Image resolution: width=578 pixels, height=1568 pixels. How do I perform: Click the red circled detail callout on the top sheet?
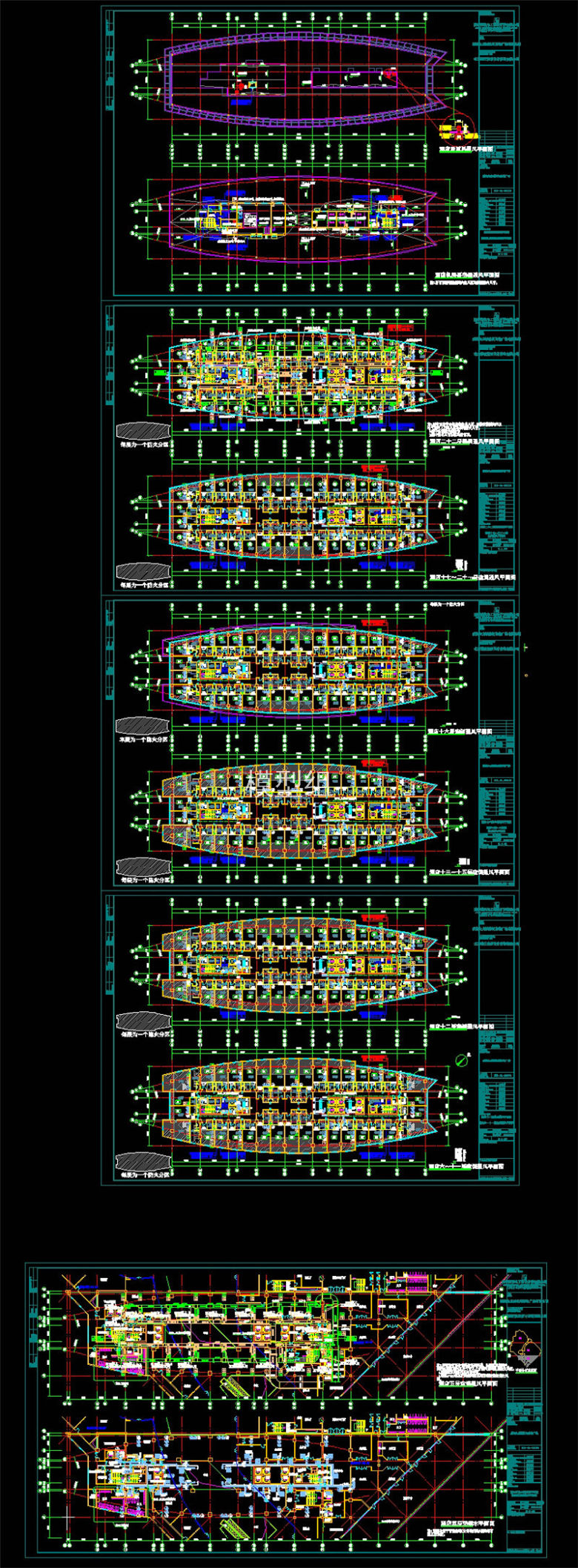(x=459, y=128)
